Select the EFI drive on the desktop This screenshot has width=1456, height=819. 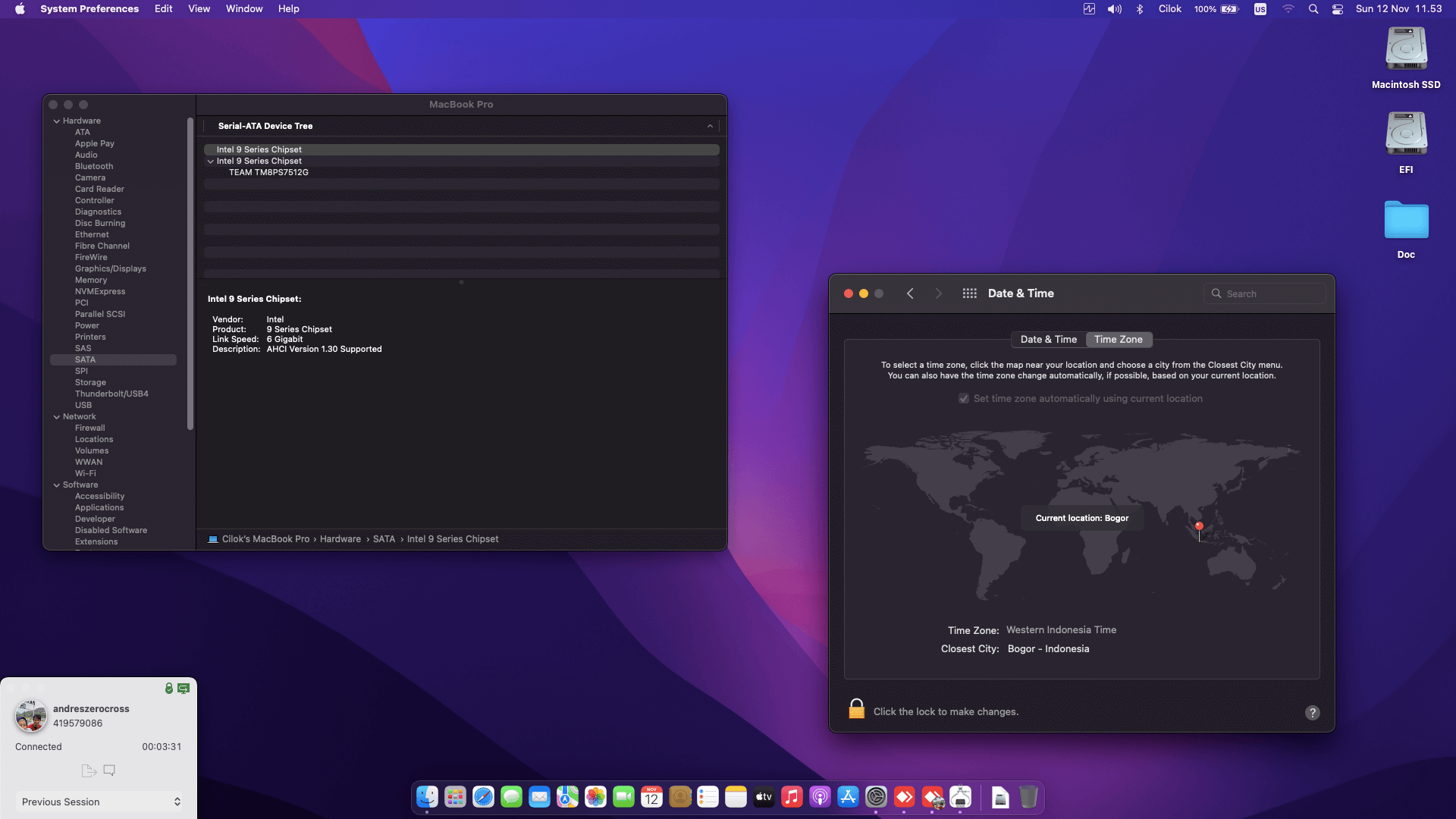click(x=1406, y=143)
